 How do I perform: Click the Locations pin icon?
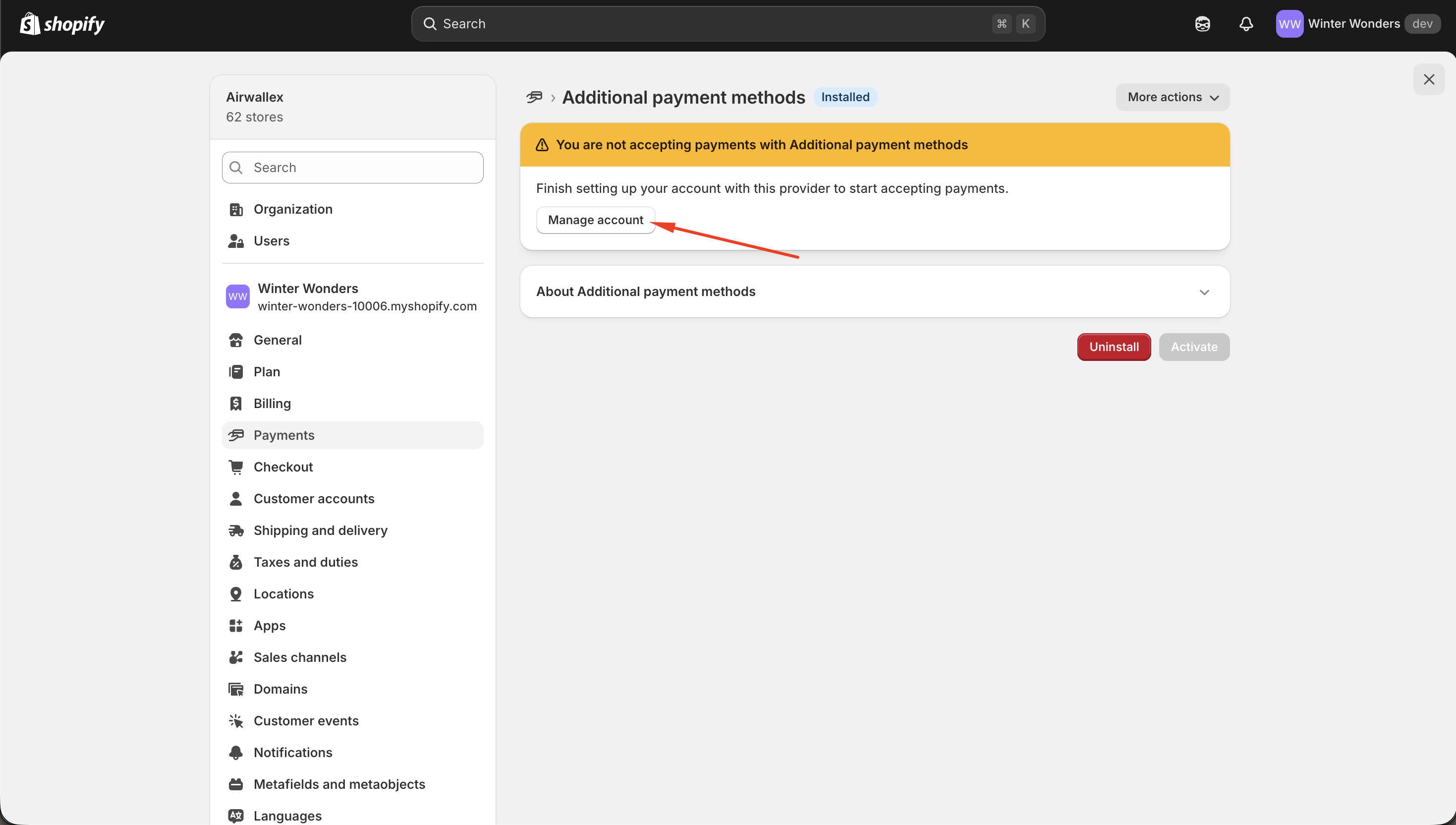coord(235,594)
